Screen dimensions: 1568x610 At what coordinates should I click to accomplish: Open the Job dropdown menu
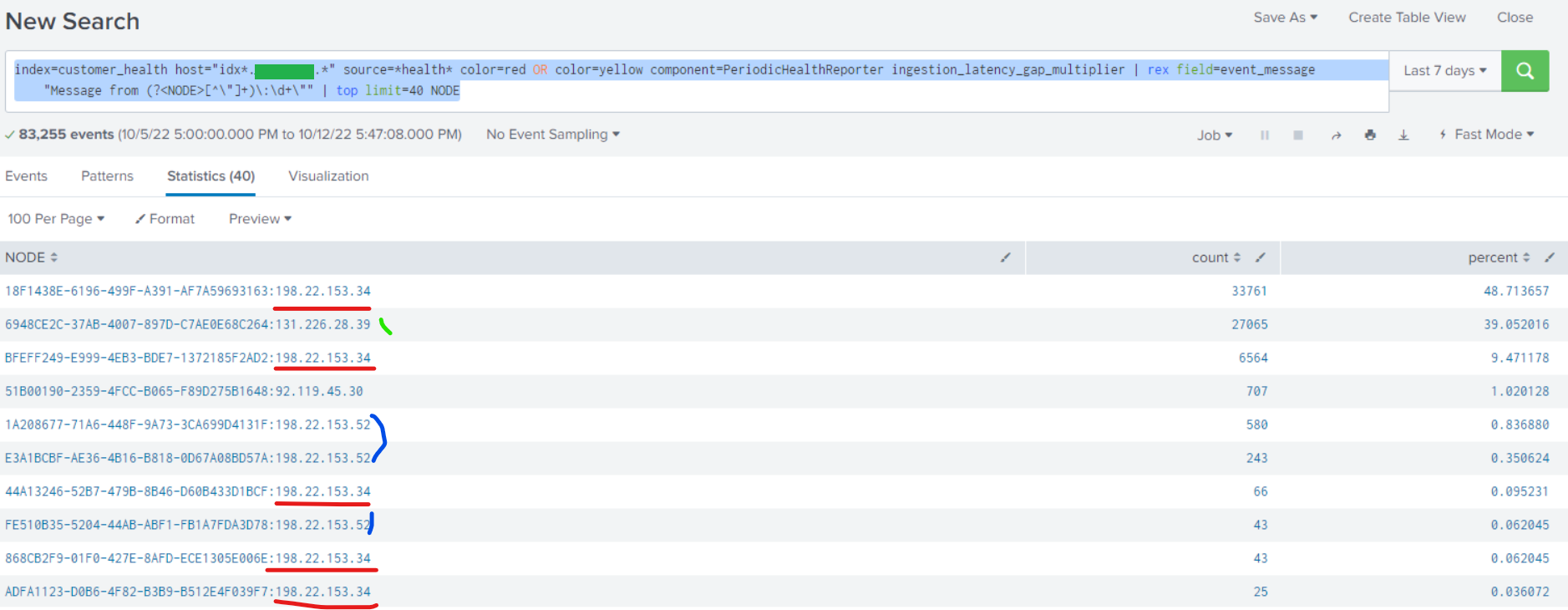(x=1214, y=135)
